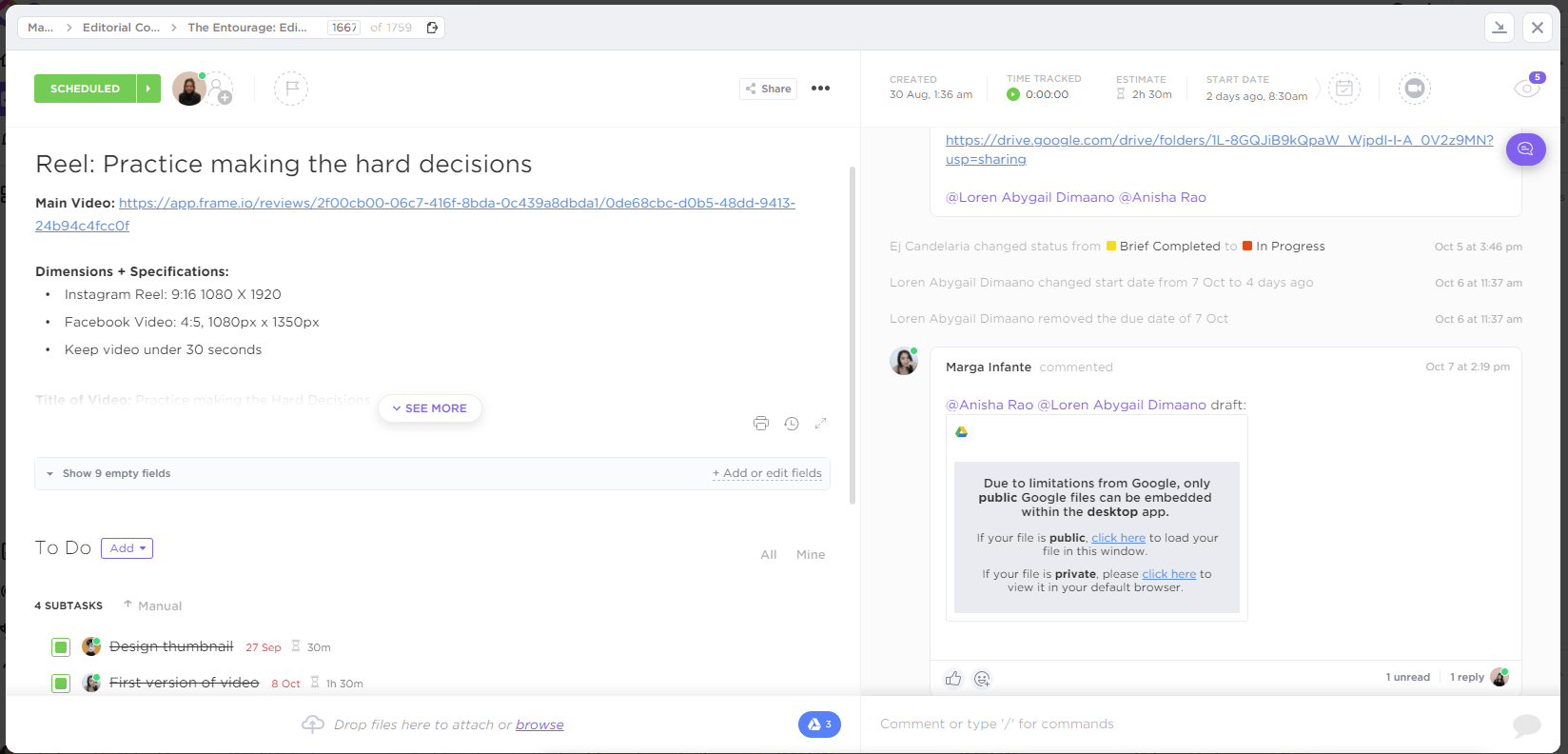The image size is (1568, 754).
Task: Toggle the watchers eye icon
Action: (1526, 89)
